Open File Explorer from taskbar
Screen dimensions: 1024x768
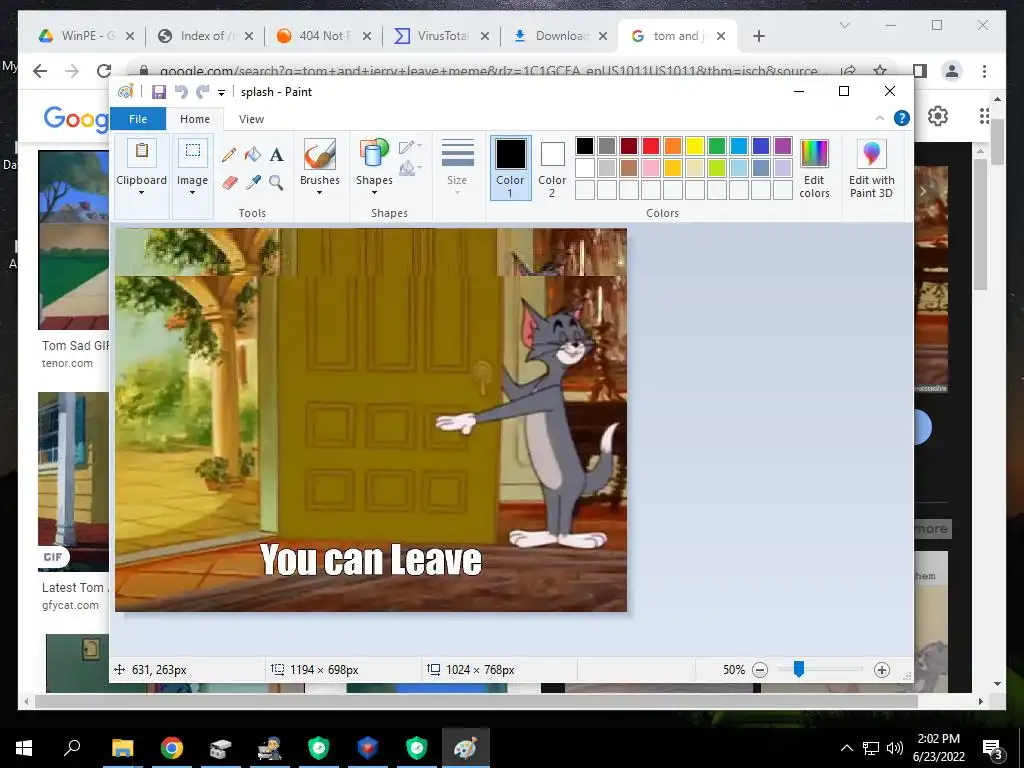click(123, 748)
